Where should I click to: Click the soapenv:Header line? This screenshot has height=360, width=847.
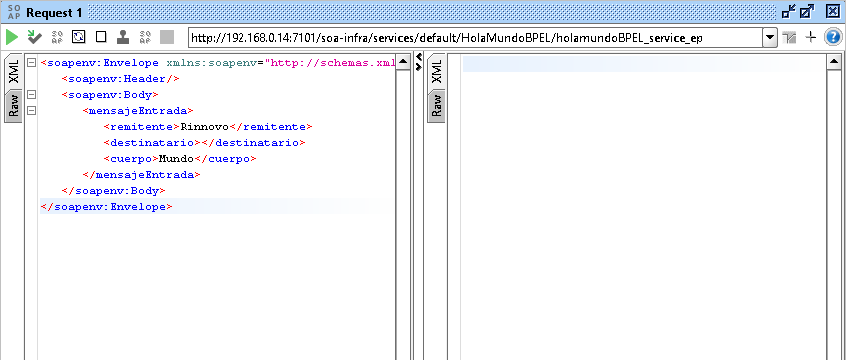click(120, 79)
